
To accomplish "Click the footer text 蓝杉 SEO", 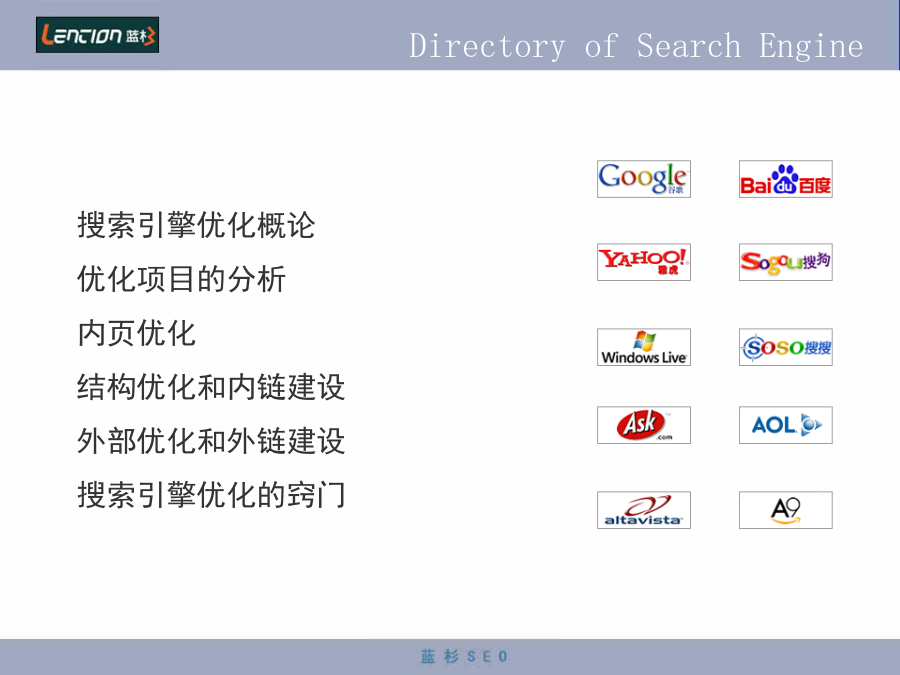I will click(464, 656).
